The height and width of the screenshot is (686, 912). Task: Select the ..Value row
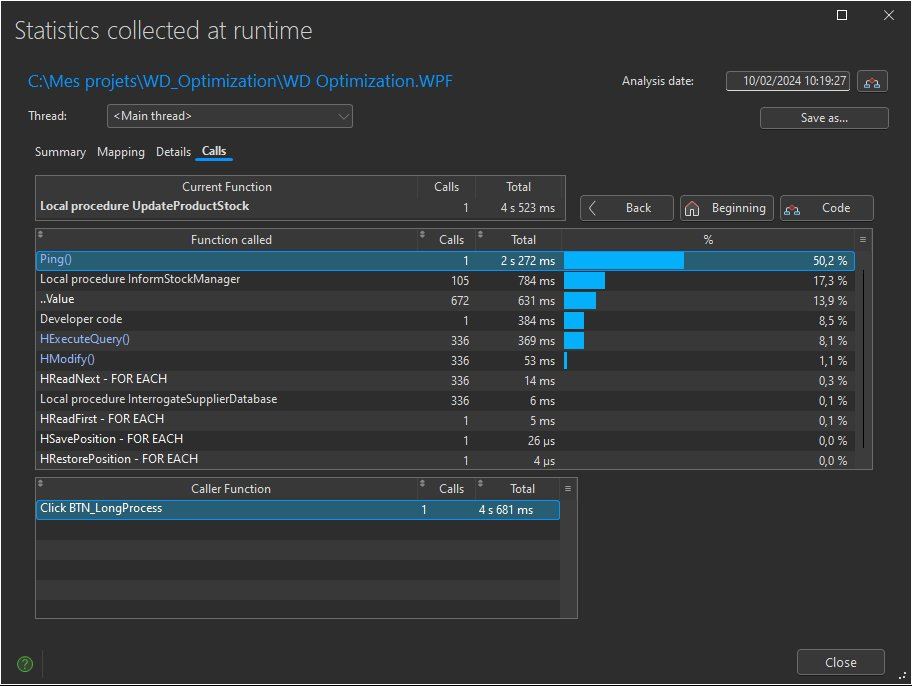tap(445, 300)
